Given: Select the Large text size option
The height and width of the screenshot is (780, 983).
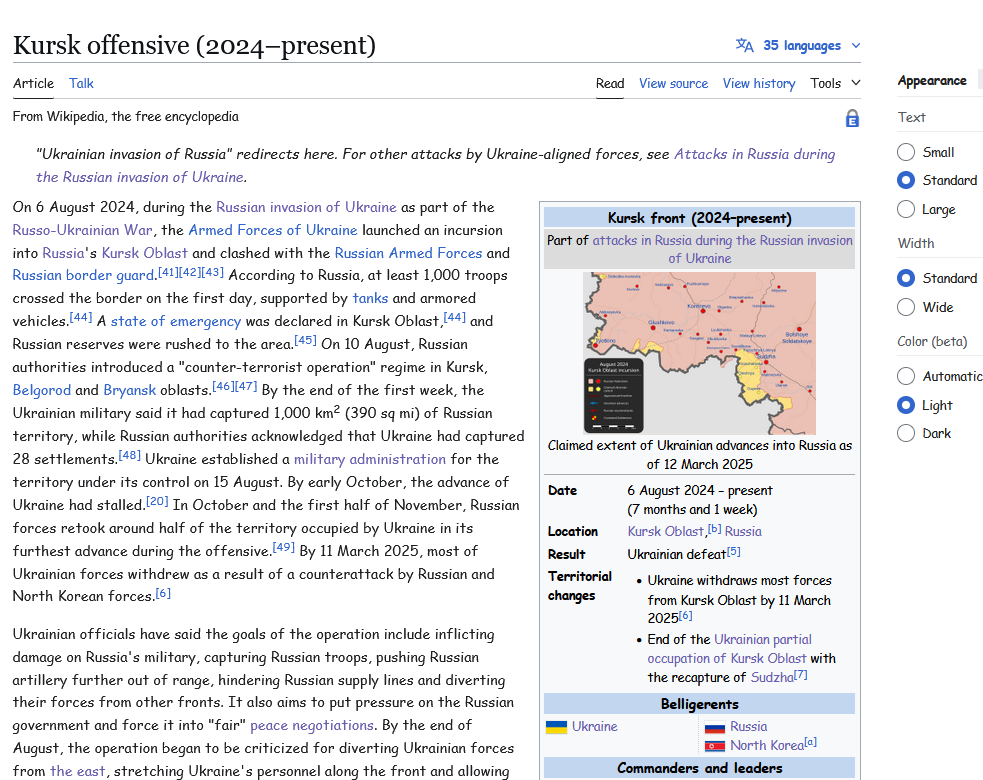Looking at the screenshot, I should click(906, 209).
